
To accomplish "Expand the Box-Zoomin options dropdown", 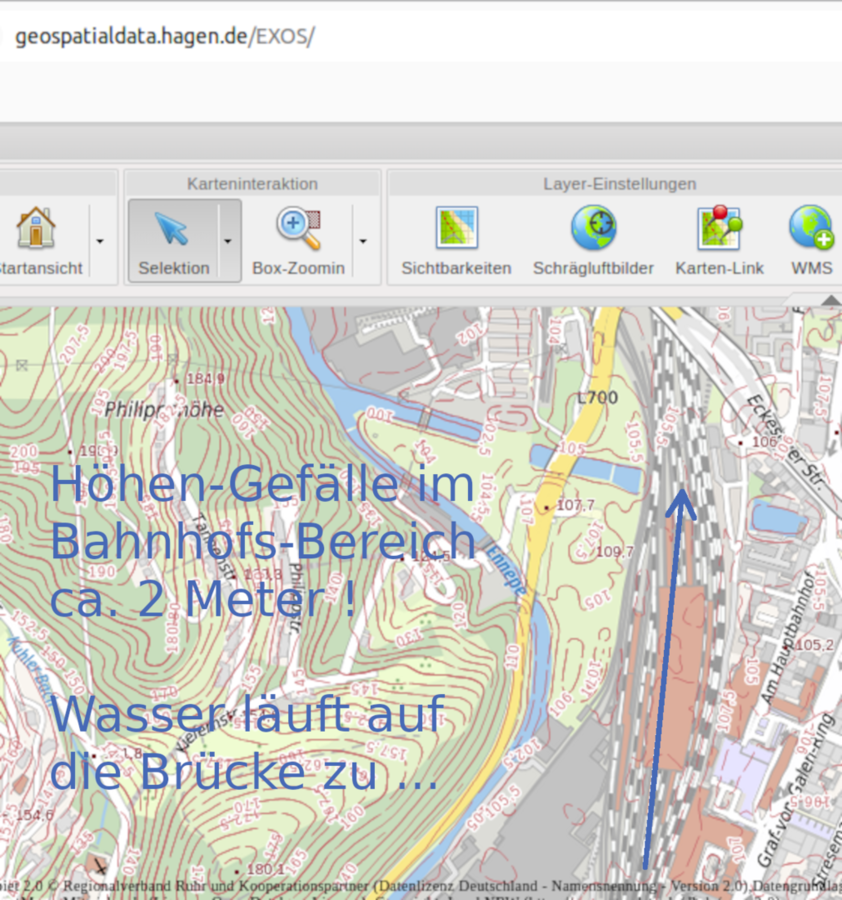I will point(362,241).
